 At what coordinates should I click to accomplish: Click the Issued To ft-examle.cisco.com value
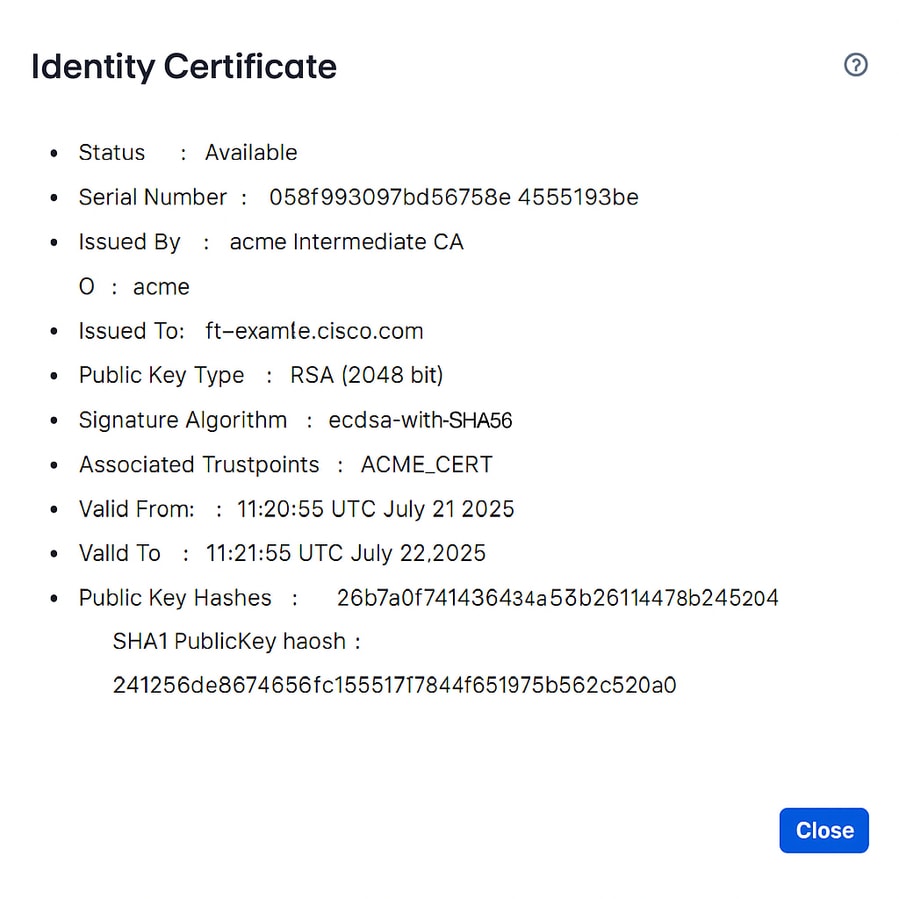[314, 331]
